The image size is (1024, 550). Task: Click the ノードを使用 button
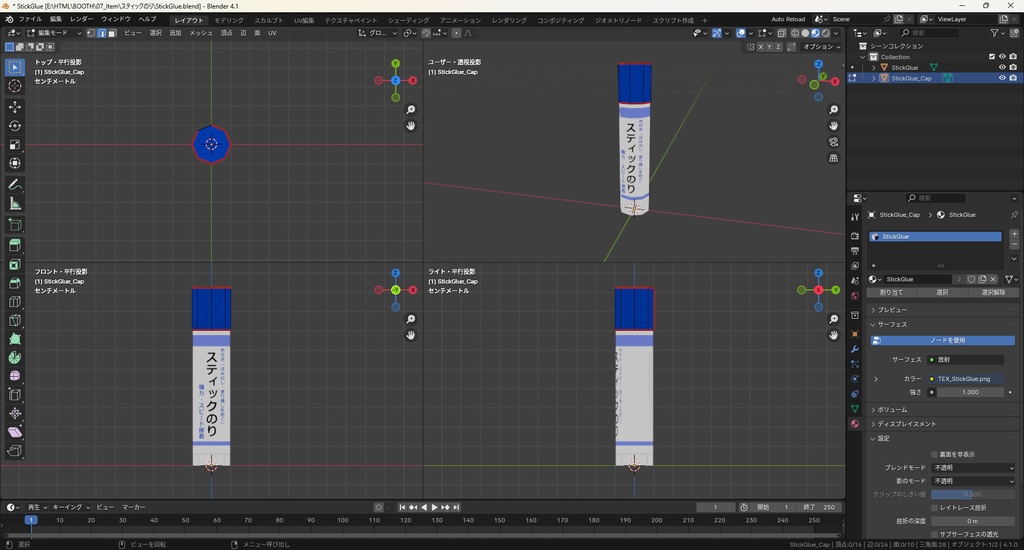[946, 340]
